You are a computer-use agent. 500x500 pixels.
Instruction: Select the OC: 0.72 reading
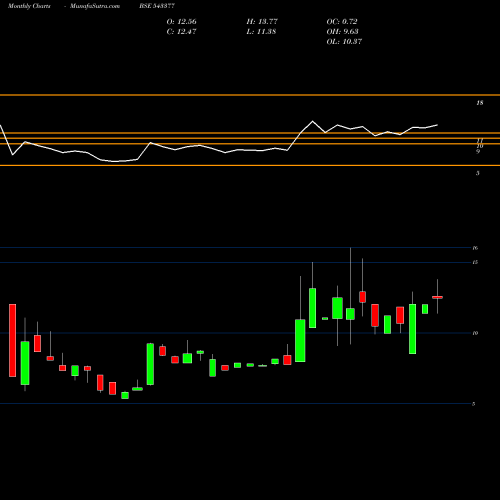click(342, 22)
